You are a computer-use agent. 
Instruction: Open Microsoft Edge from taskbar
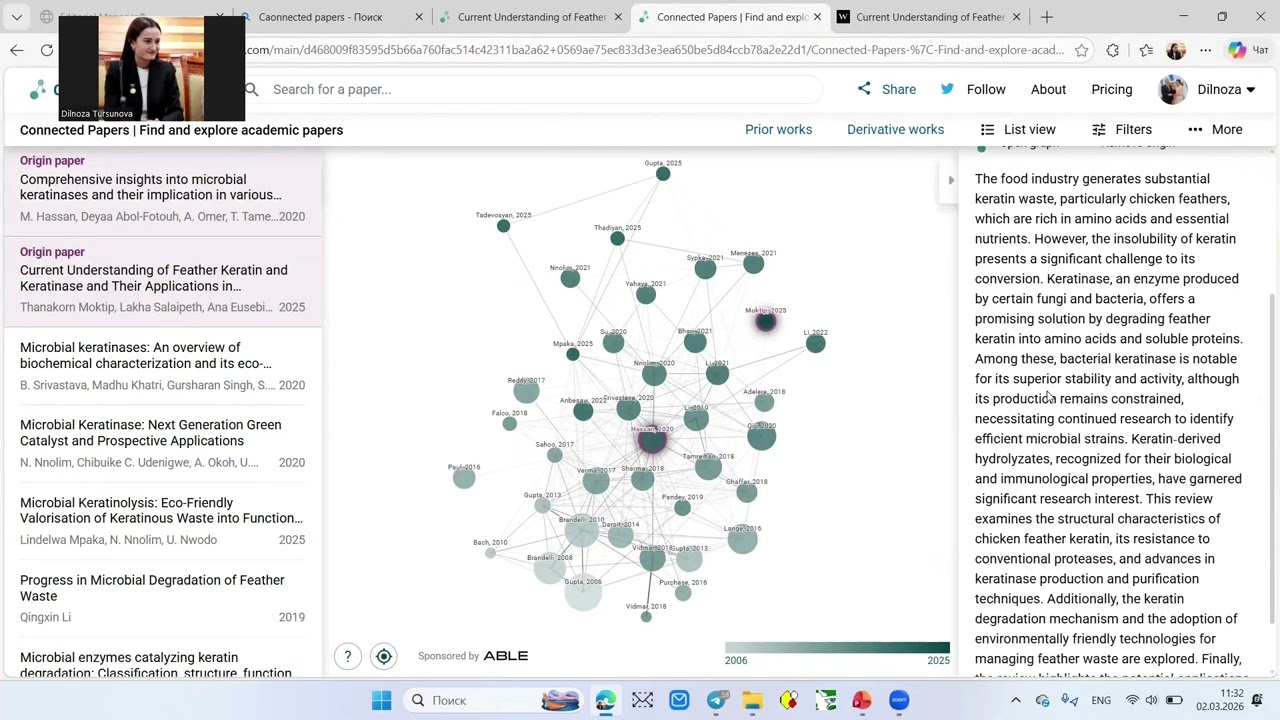606,700
